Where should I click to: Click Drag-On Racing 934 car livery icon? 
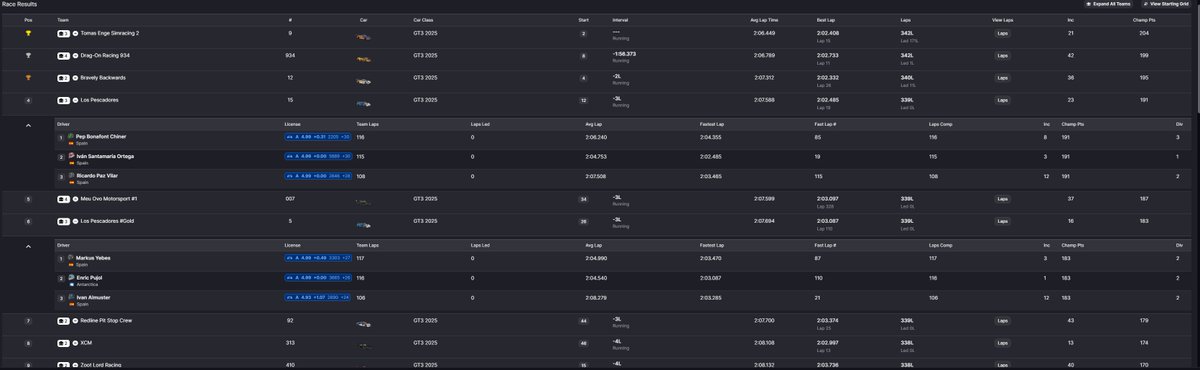[x=363, y=59]
